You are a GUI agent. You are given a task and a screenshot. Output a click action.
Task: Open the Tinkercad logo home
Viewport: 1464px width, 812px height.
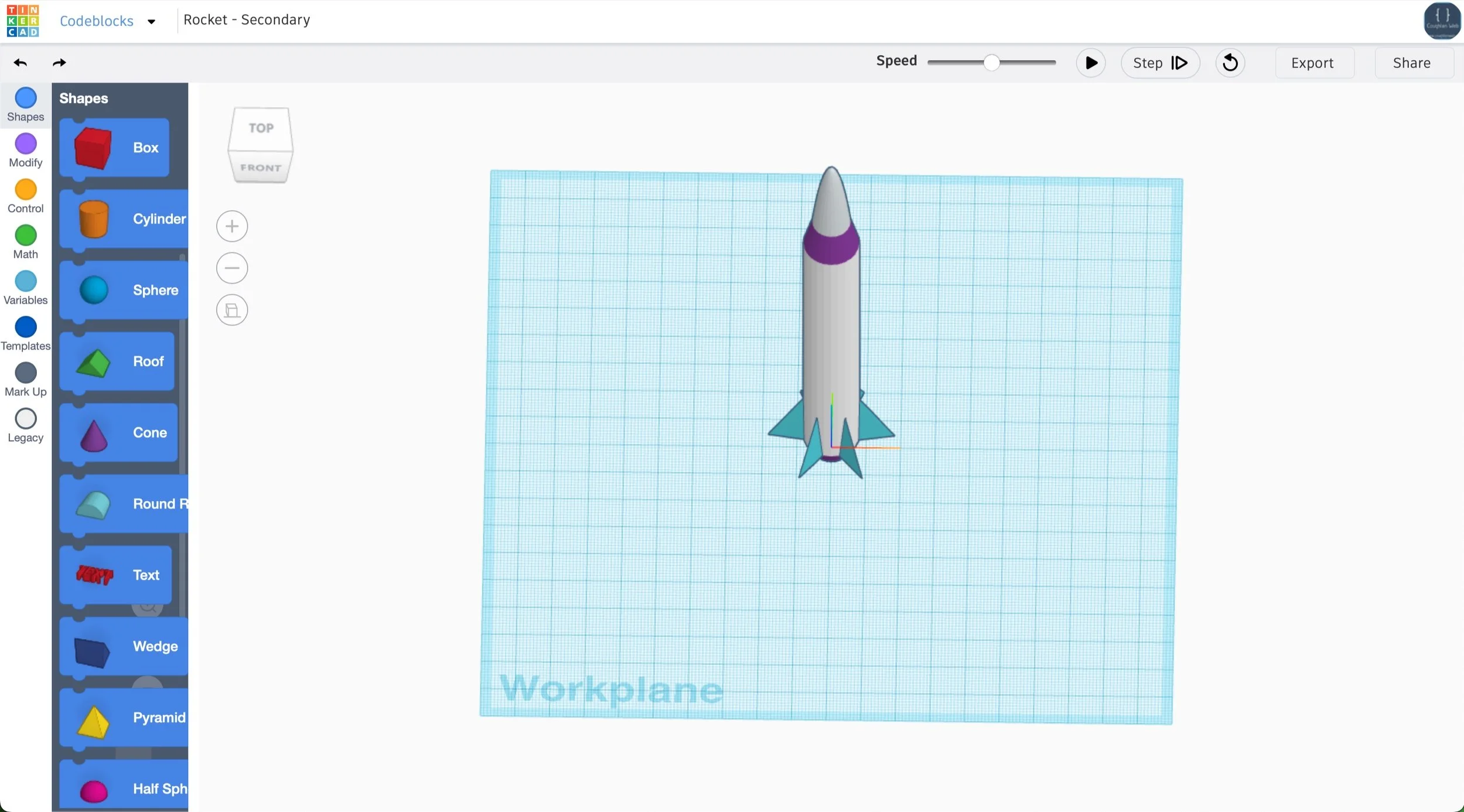pos(23,21)
